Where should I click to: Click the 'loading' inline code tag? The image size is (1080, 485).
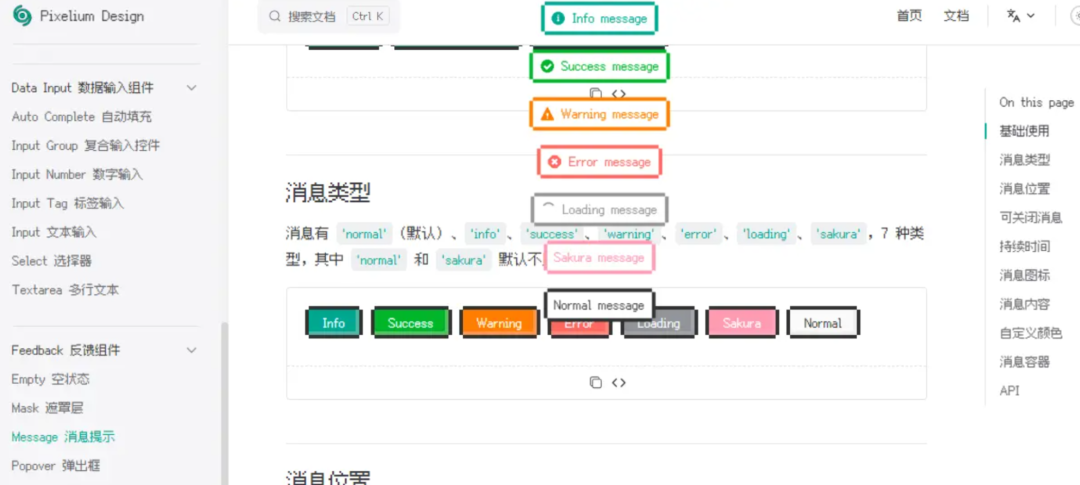[766, 234]
